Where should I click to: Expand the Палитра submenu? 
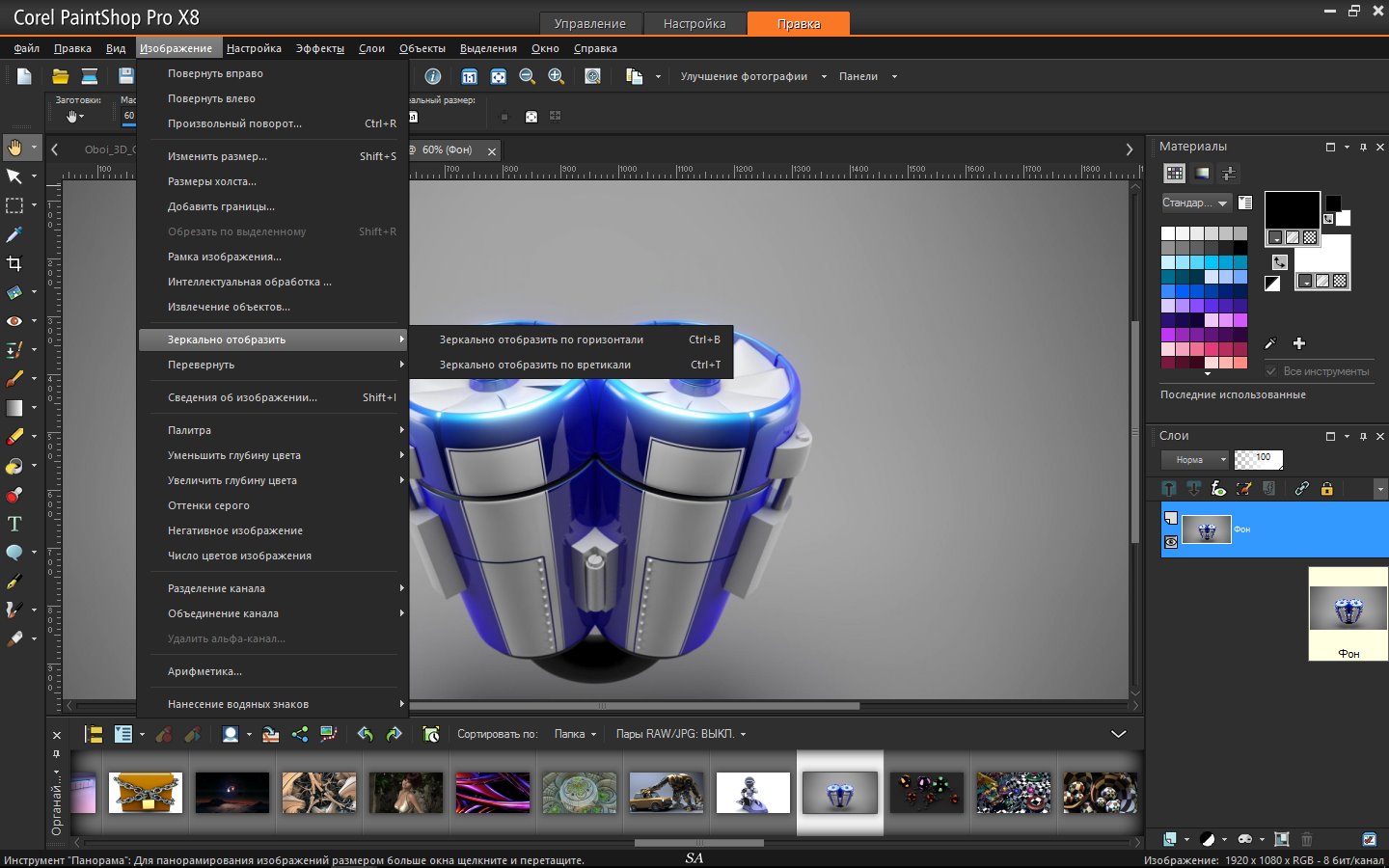[x=273, y=430]
